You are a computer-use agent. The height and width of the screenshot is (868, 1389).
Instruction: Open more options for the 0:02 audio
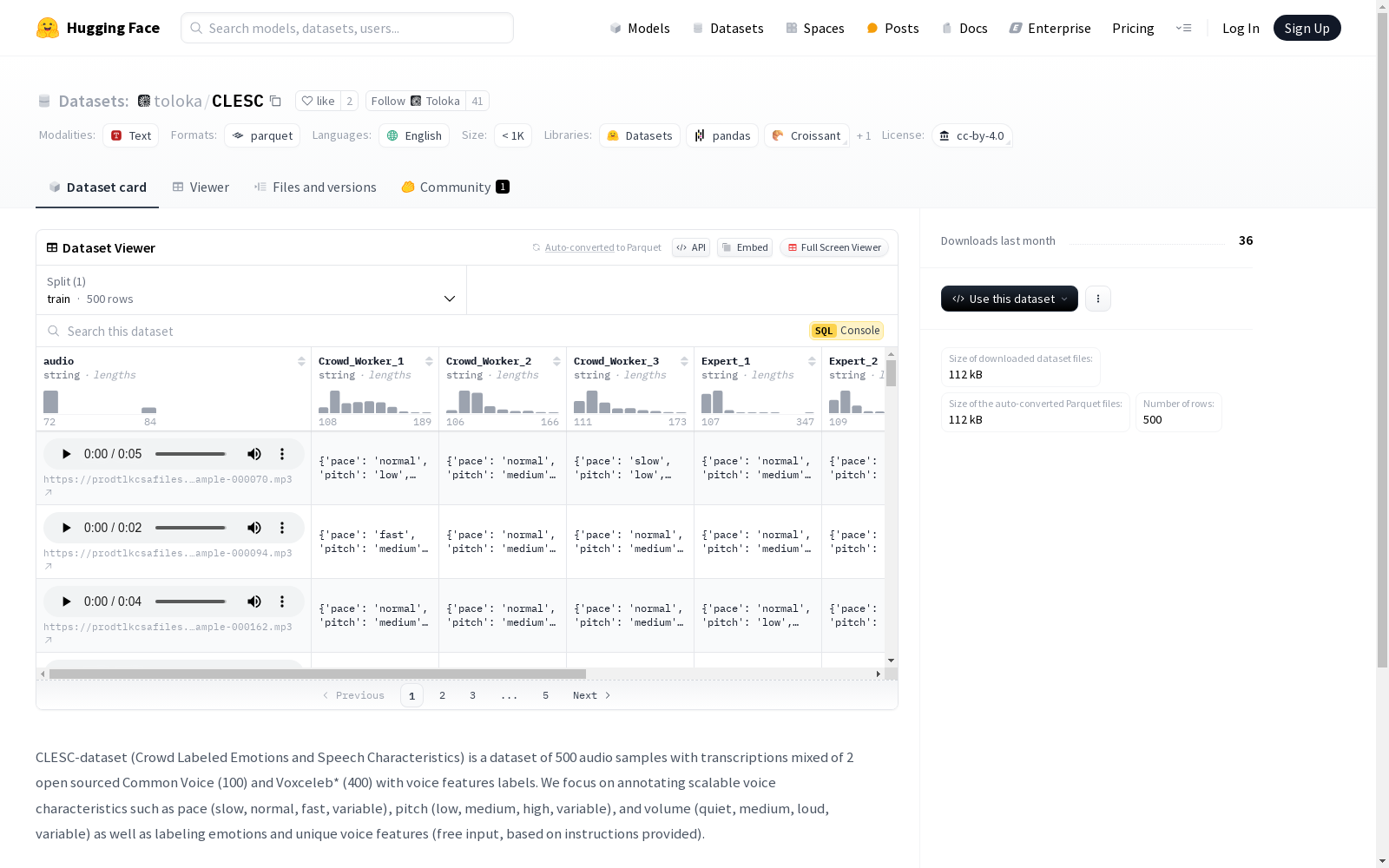click(x=282, y=528)
